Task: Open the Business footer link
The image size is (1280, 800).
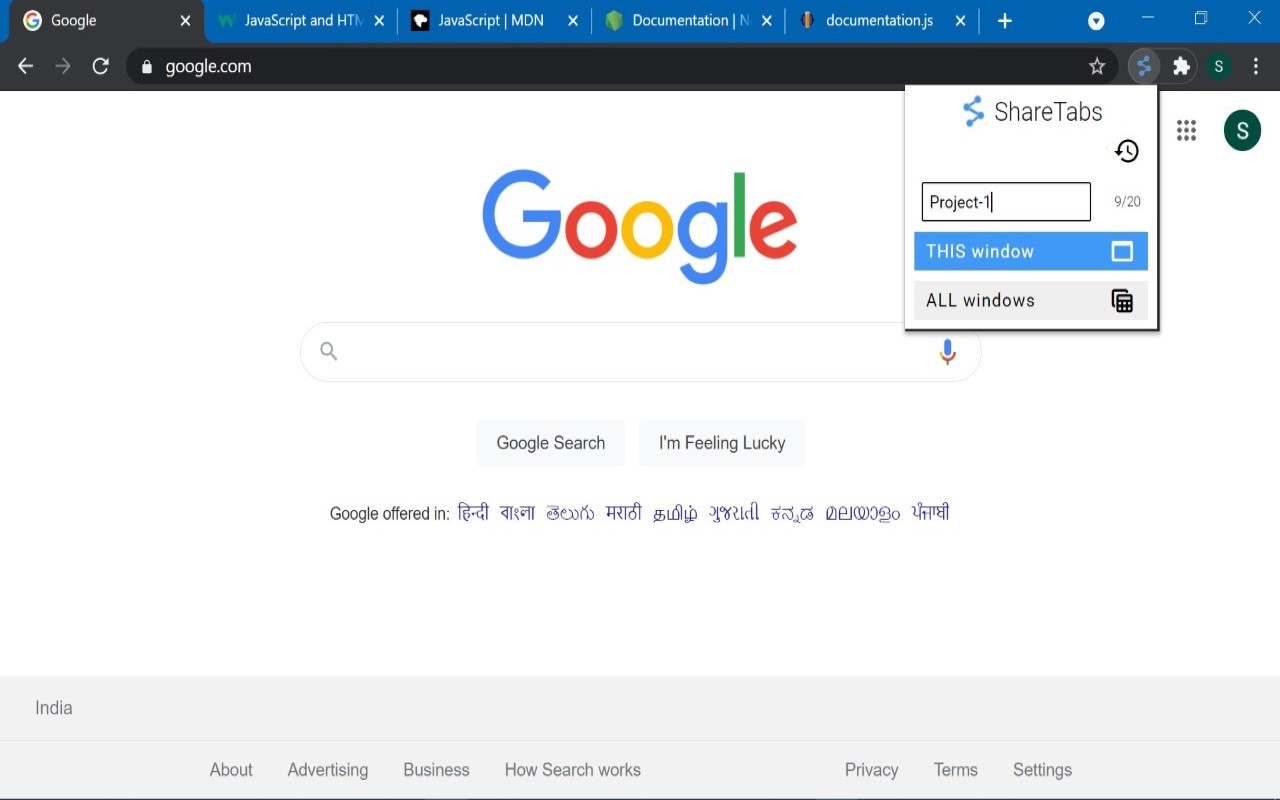Action: pos(436,770)
